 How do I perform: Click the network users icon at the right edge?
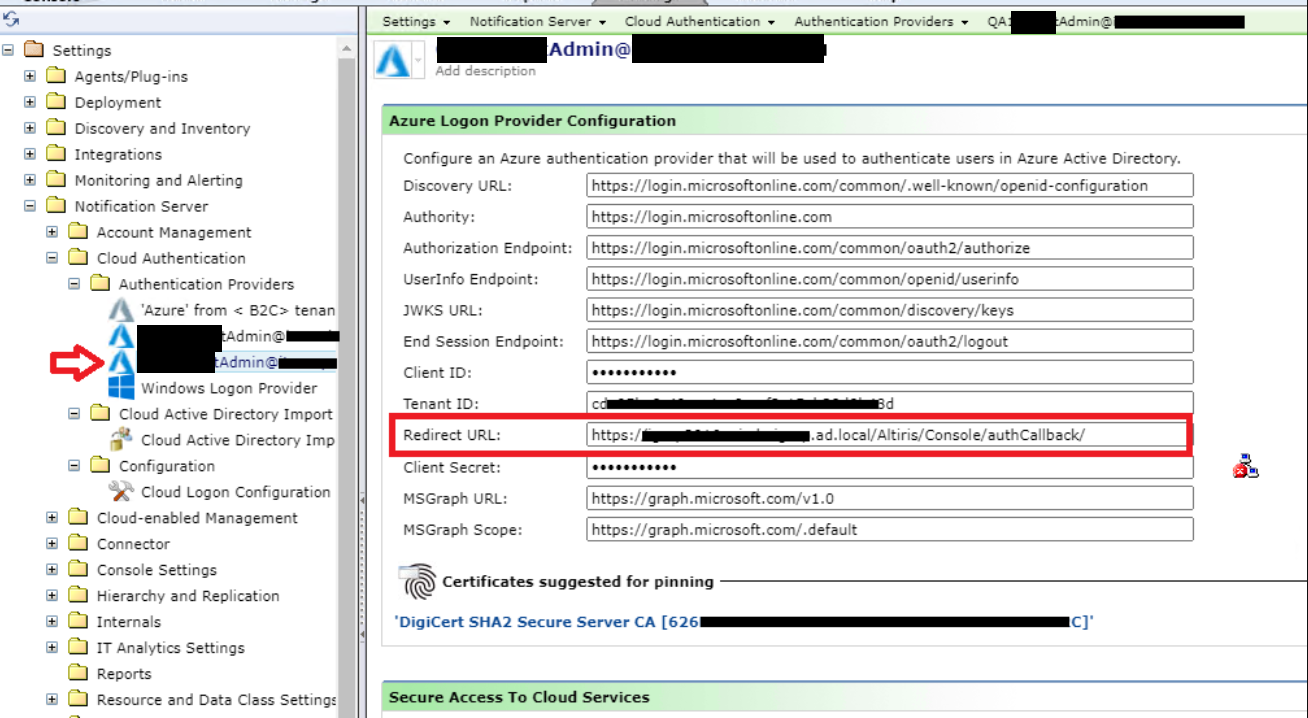(1245, 466)
